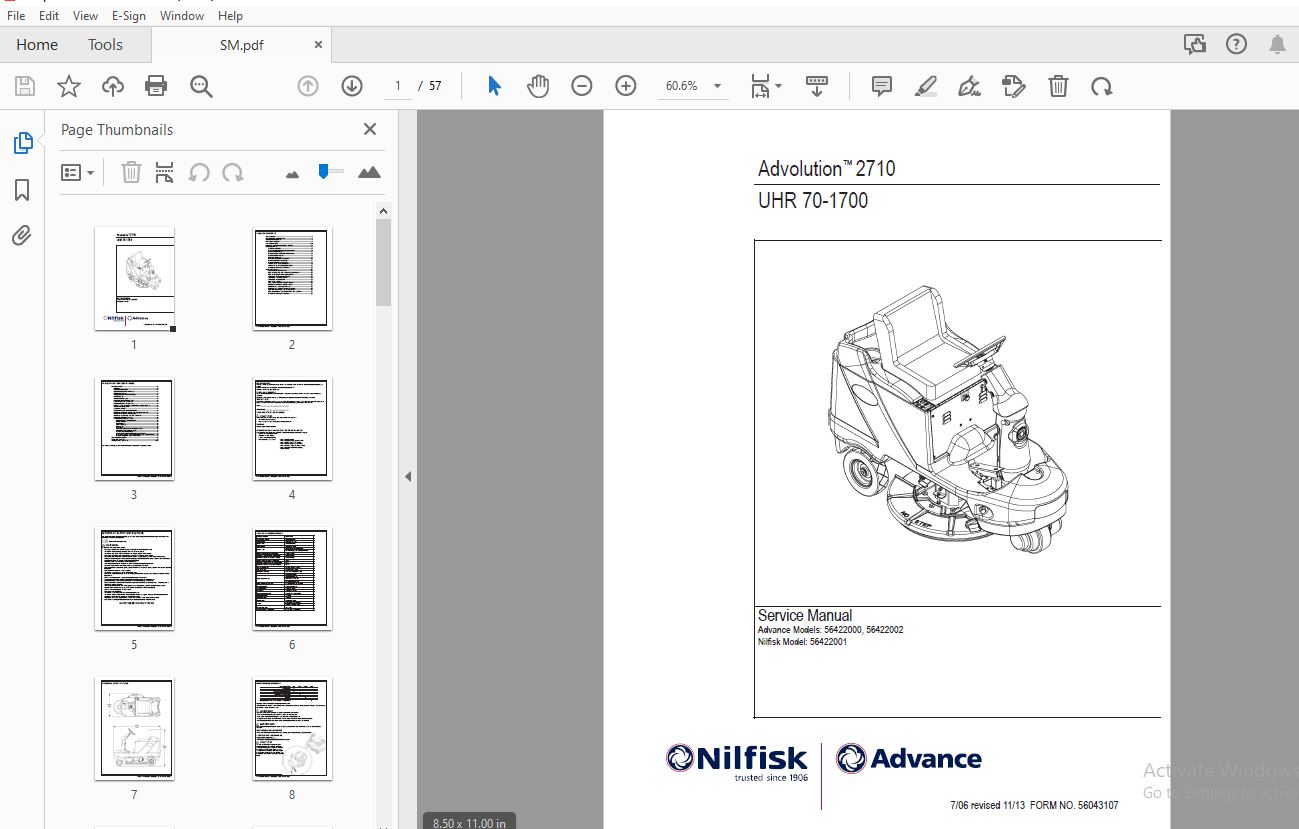Rotate page clockwise toolbar icon

click(x=1102, y=86)
